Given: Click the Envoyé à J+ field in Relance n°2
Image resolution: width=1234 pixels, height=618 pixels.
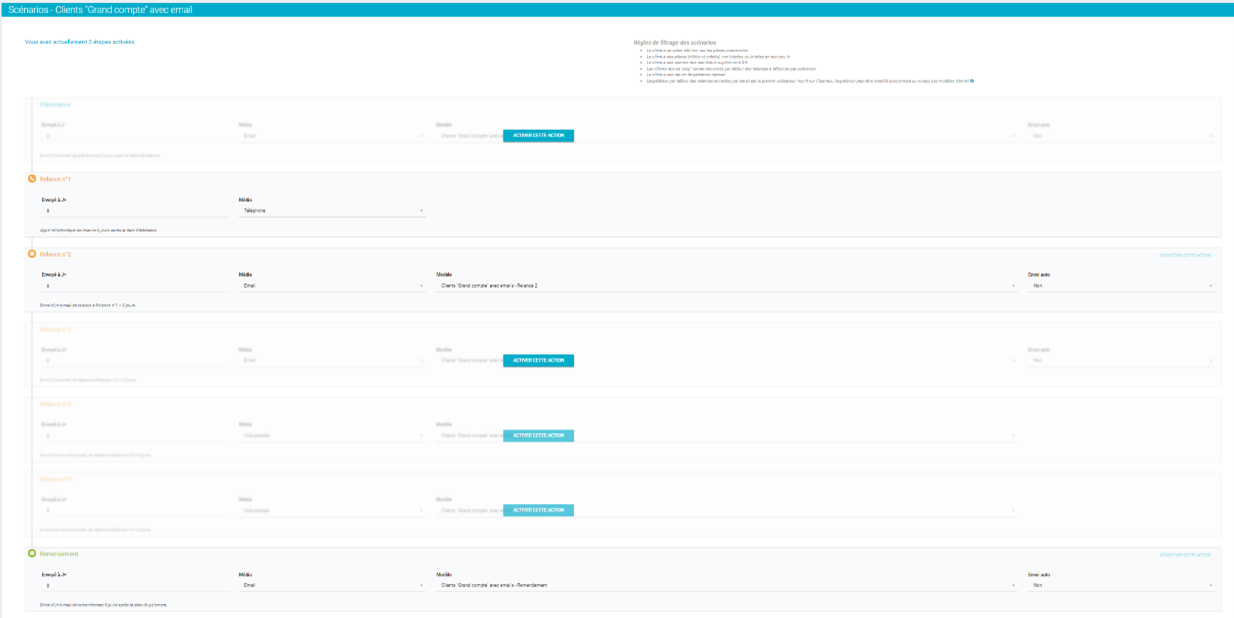Looking at the screenshot, I should (x=135, y=286).
